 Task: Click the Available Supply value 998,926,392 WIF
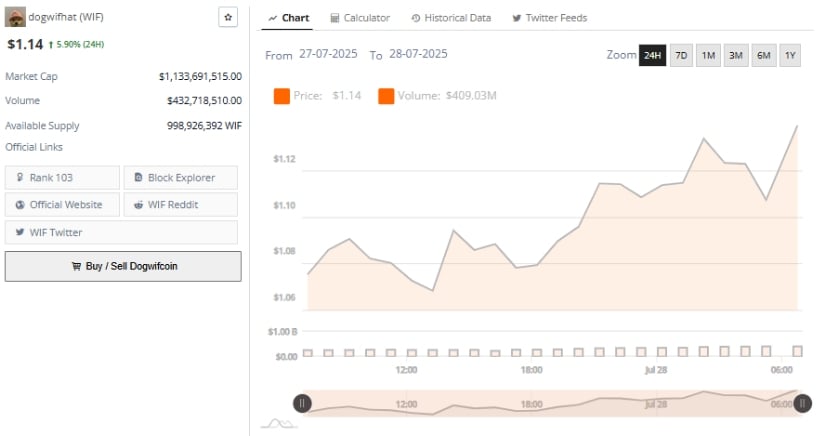[x=205, y=126]
